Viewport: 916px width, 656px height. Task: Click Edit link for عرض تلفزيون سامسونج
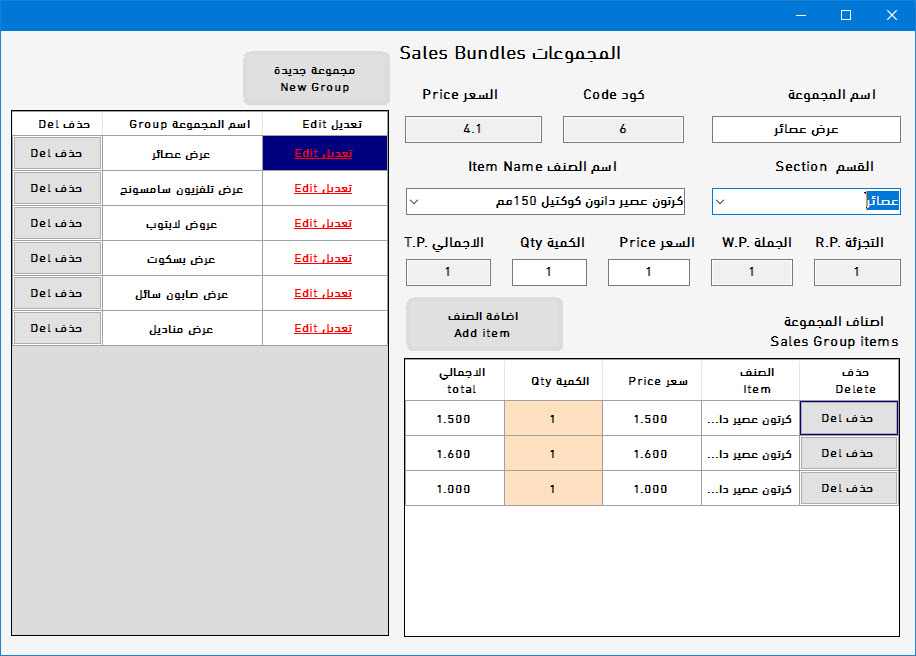[323, 188]
